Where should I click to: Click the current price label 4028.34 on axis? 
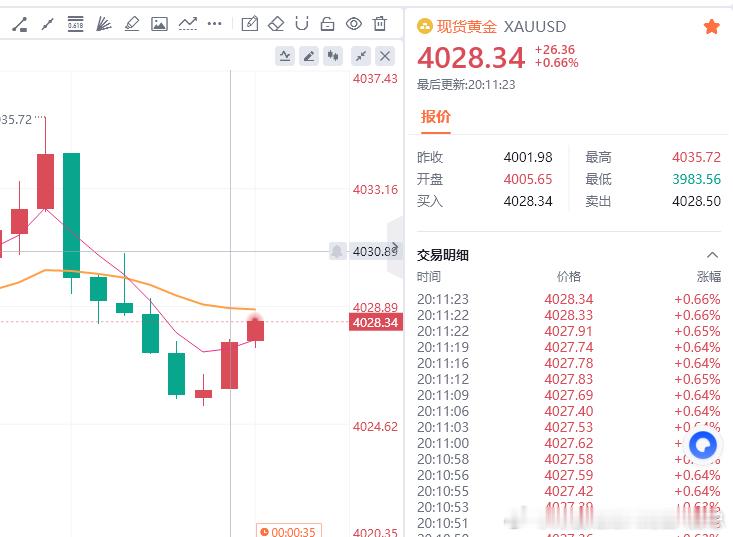tap(375, 322)
